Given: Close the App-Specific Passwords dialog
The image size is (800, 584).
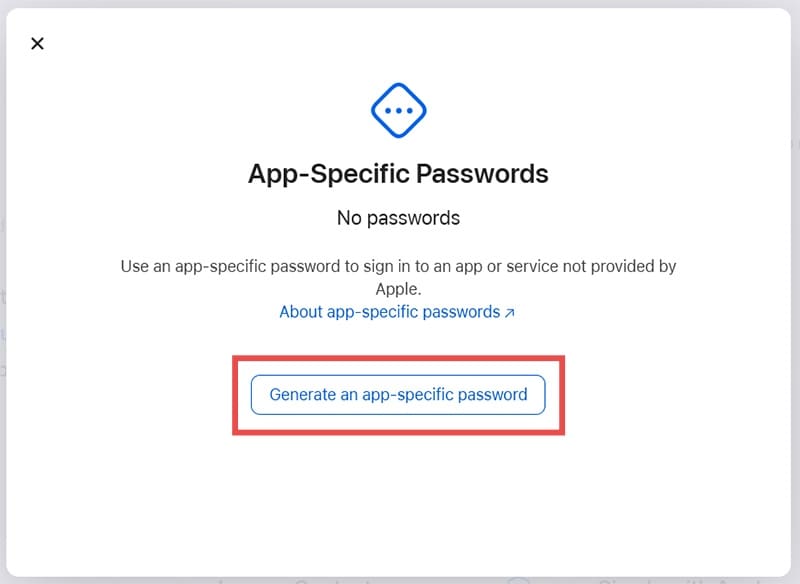Looking at the screenshot, I should click(38, 44).
